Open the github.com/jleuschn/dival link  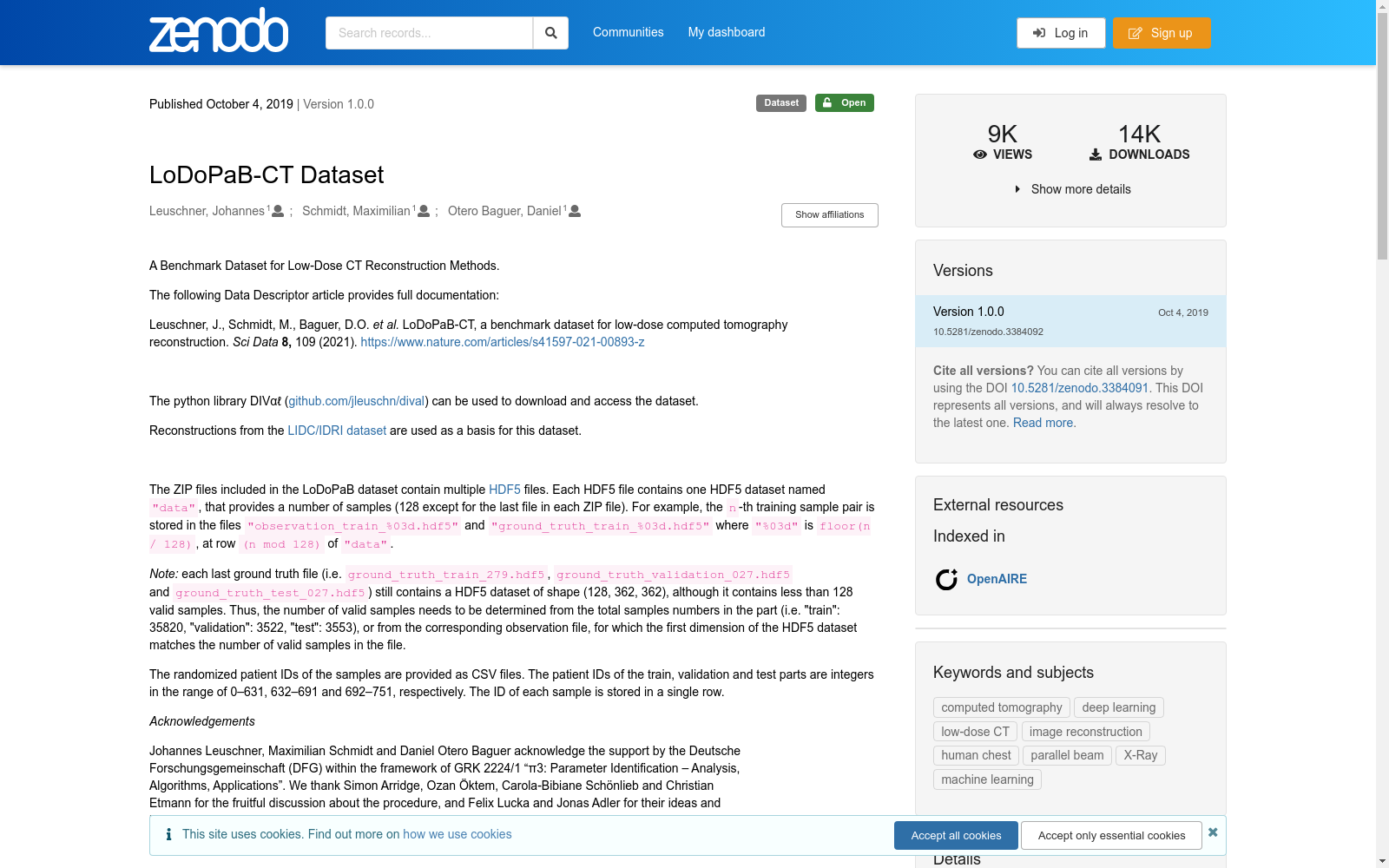click(357, 401)
